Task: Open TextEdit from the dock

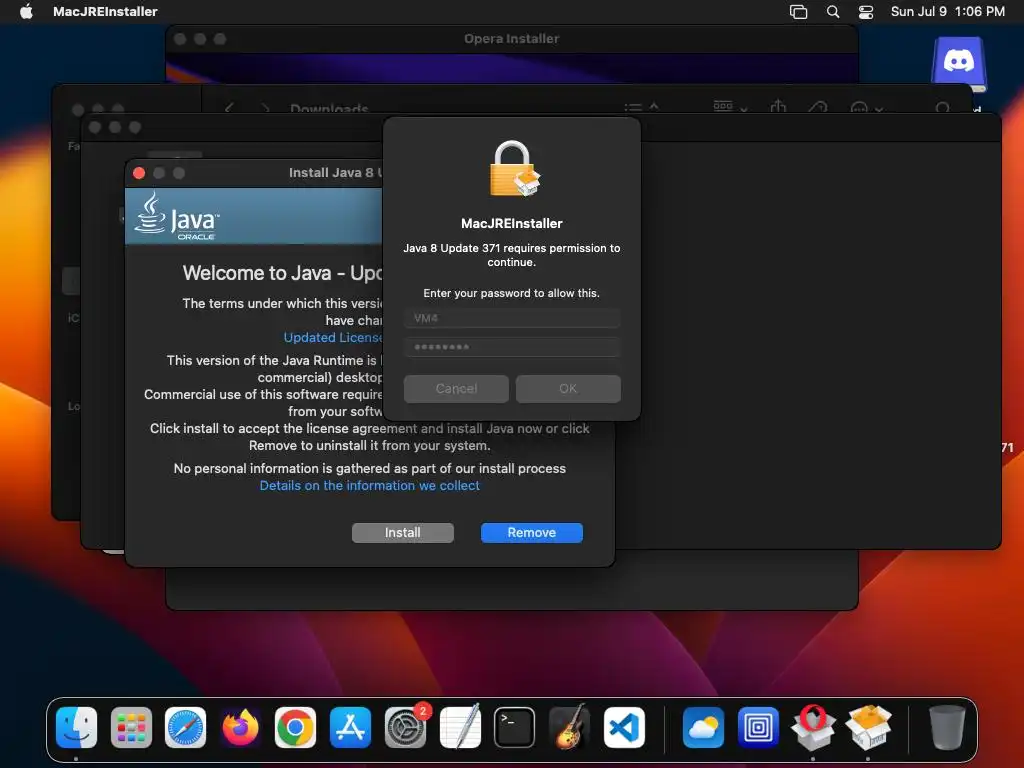Action: [x=460, y=727]
